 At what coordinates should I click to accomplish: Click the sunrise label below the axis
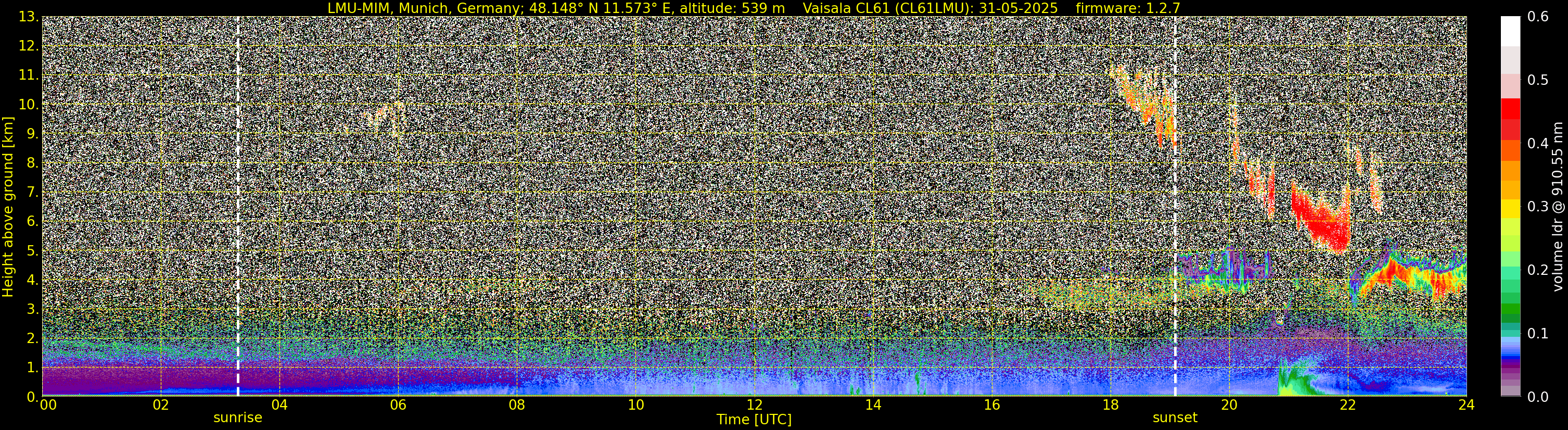tap(237, 418)
